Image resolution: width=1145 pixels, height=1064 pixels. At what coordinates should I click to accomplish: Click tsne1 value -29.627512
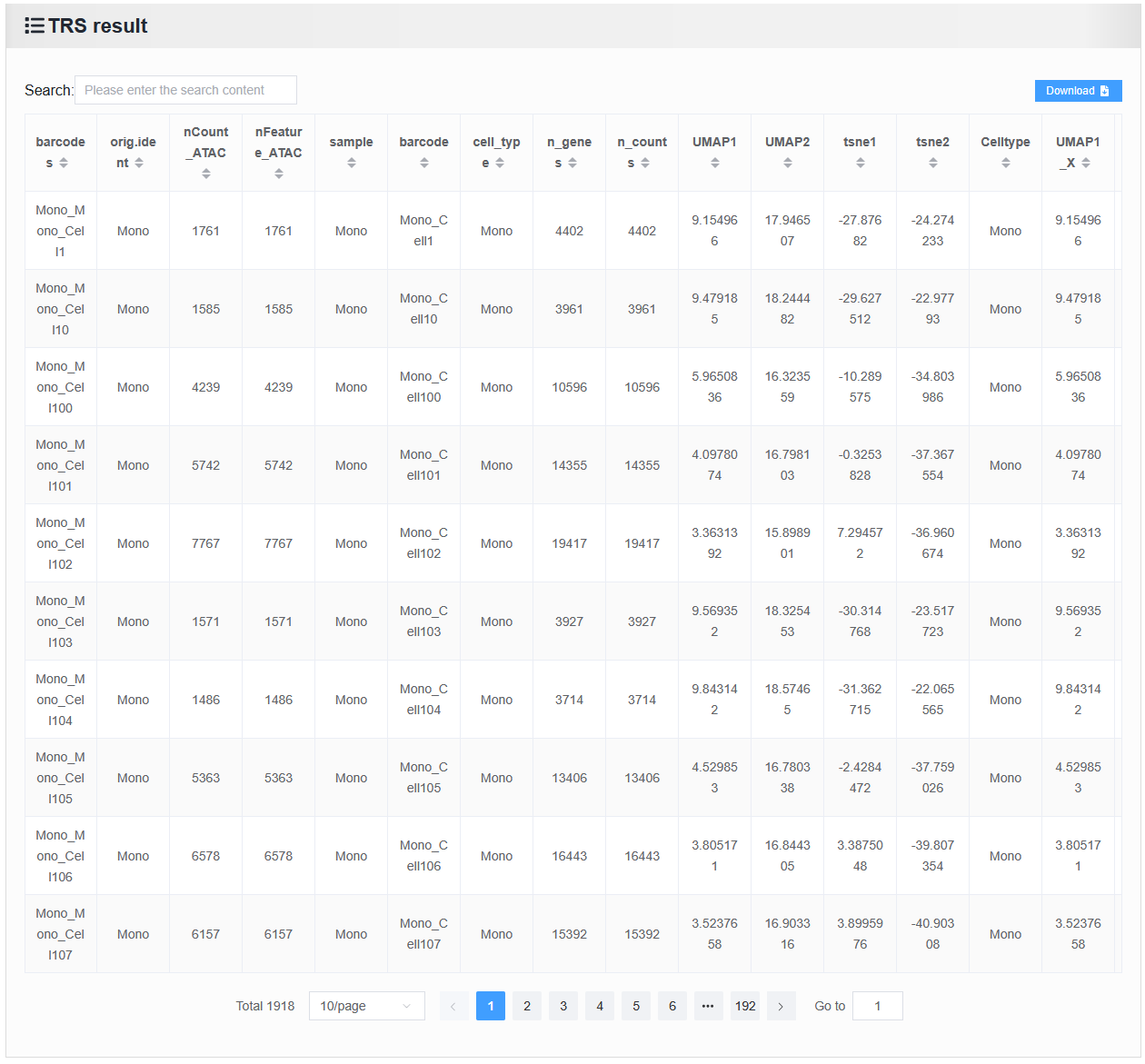tap(861, 309)
